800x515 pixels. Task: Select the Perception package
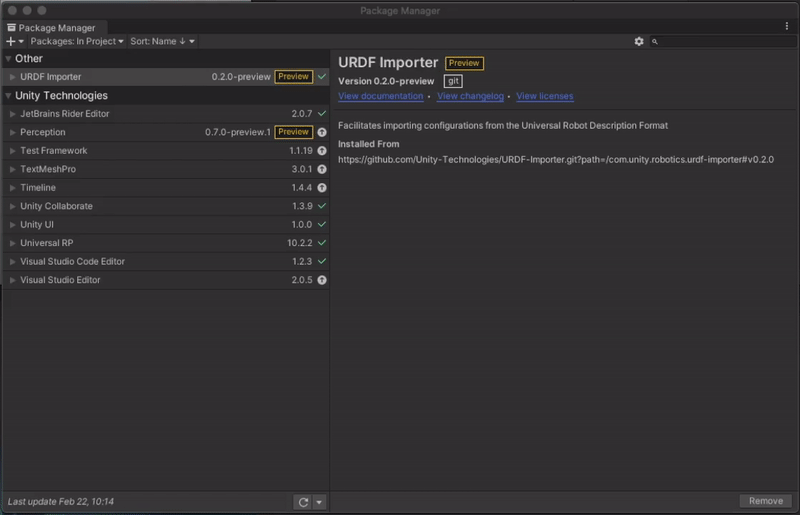166,132
